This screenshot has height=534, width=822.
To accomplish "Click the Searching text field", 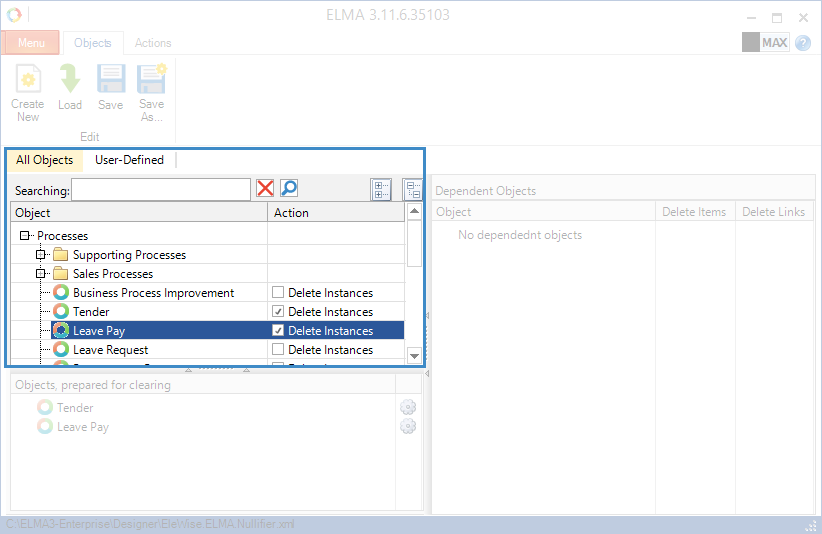I will (x=160, y=190).
